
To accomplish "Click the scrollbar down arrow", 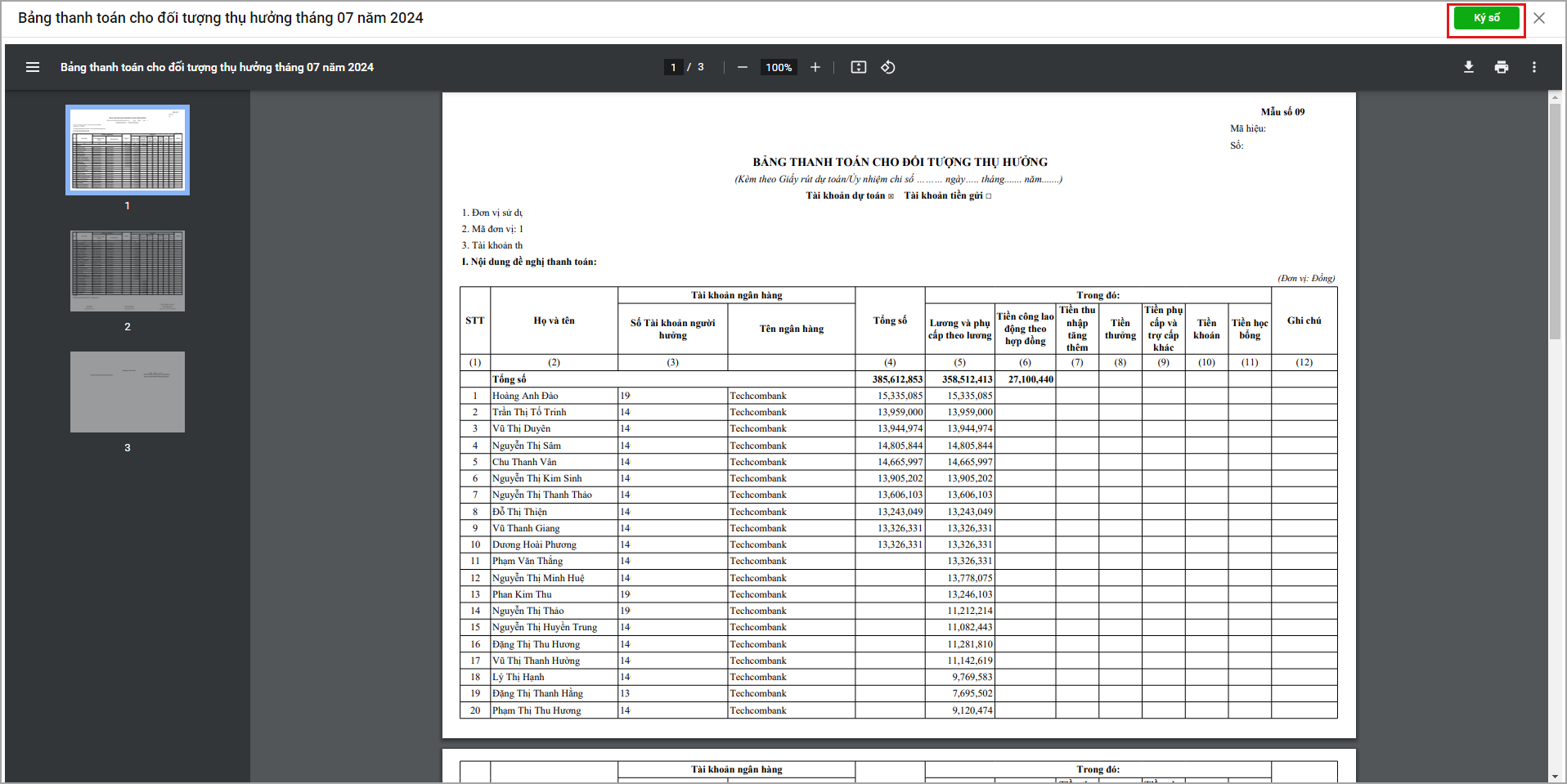I will pos(1555,776).
